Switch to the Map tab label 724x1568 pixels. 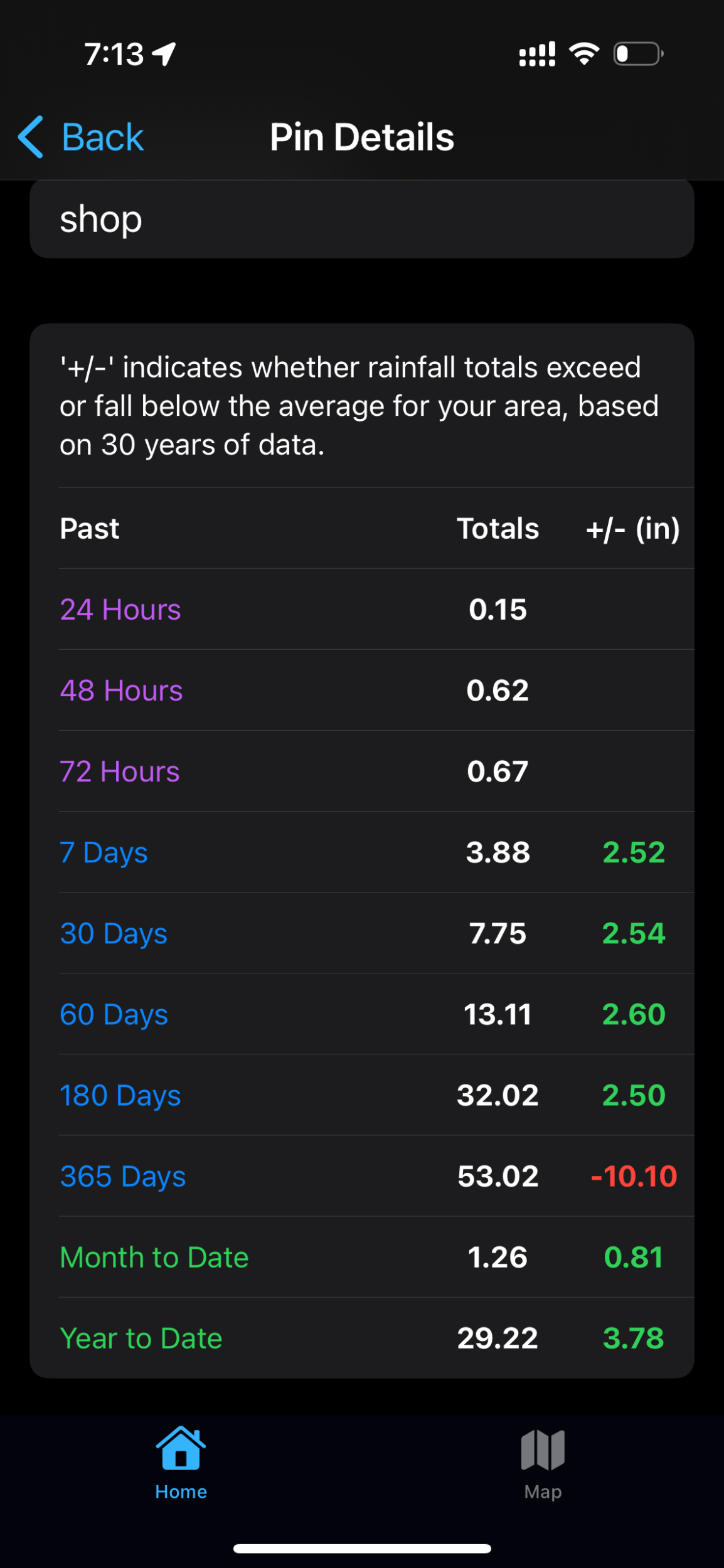[543, 1491]
